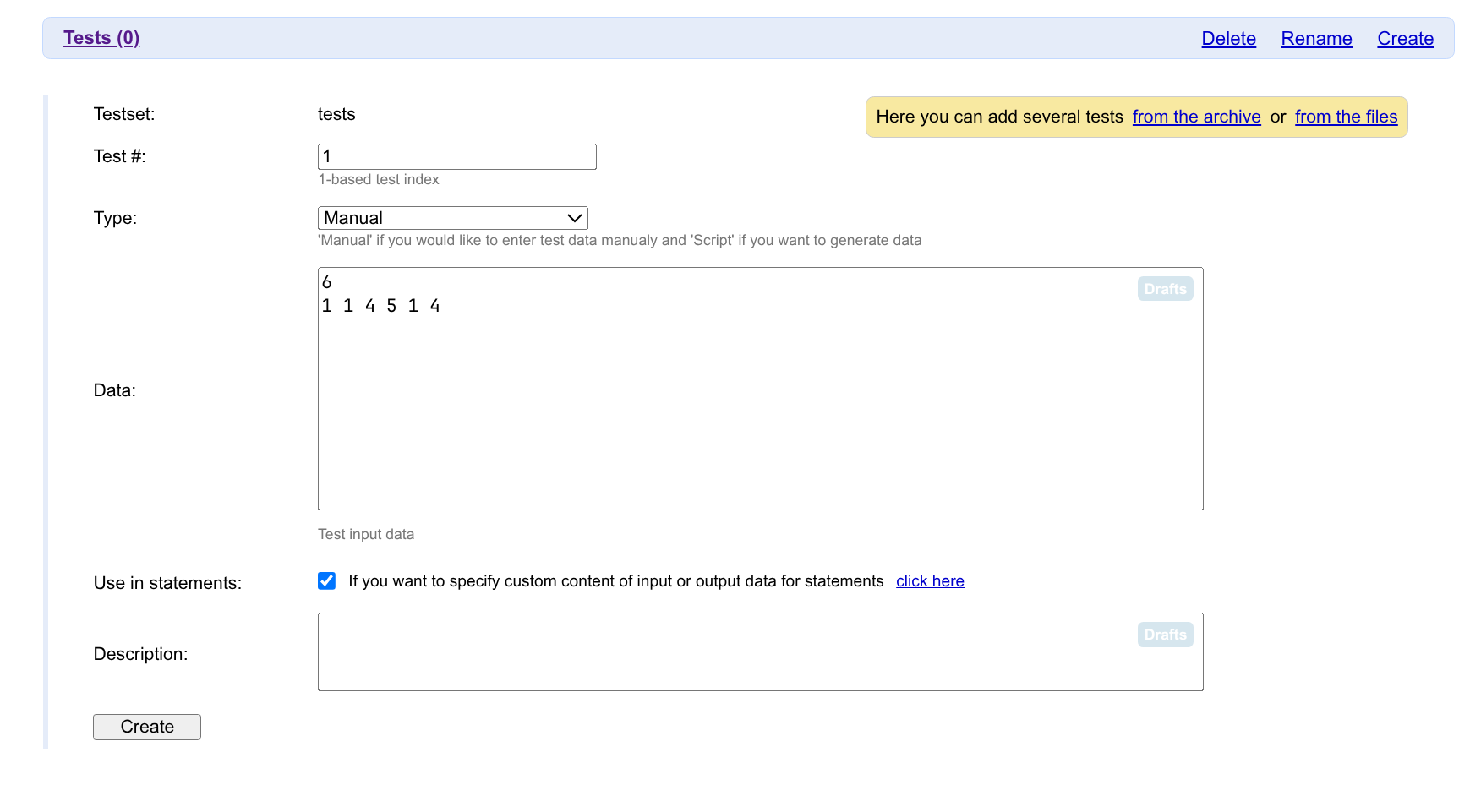Screen dimensions: 1470x812
Task: Open the Tests (0) header link
Action: click(101, 38)
